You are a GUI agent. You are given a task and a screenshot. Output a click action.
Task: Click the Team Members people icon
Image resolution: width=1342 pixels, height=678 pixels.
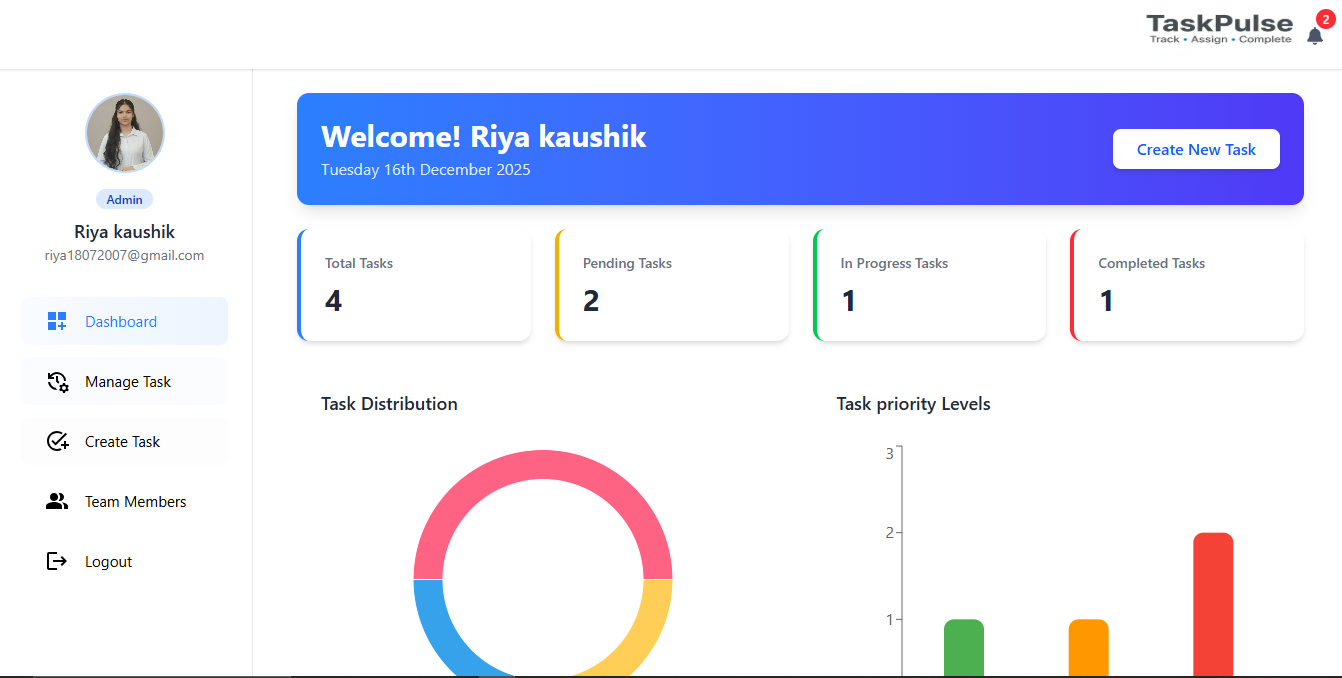tap(57, 501)
